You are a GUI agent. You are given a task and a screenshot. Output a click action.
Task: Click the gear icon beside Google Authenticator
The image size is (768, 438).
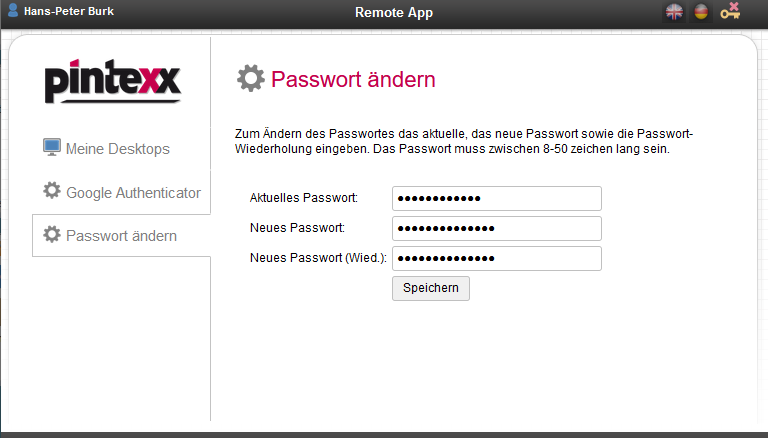(52, 191)
